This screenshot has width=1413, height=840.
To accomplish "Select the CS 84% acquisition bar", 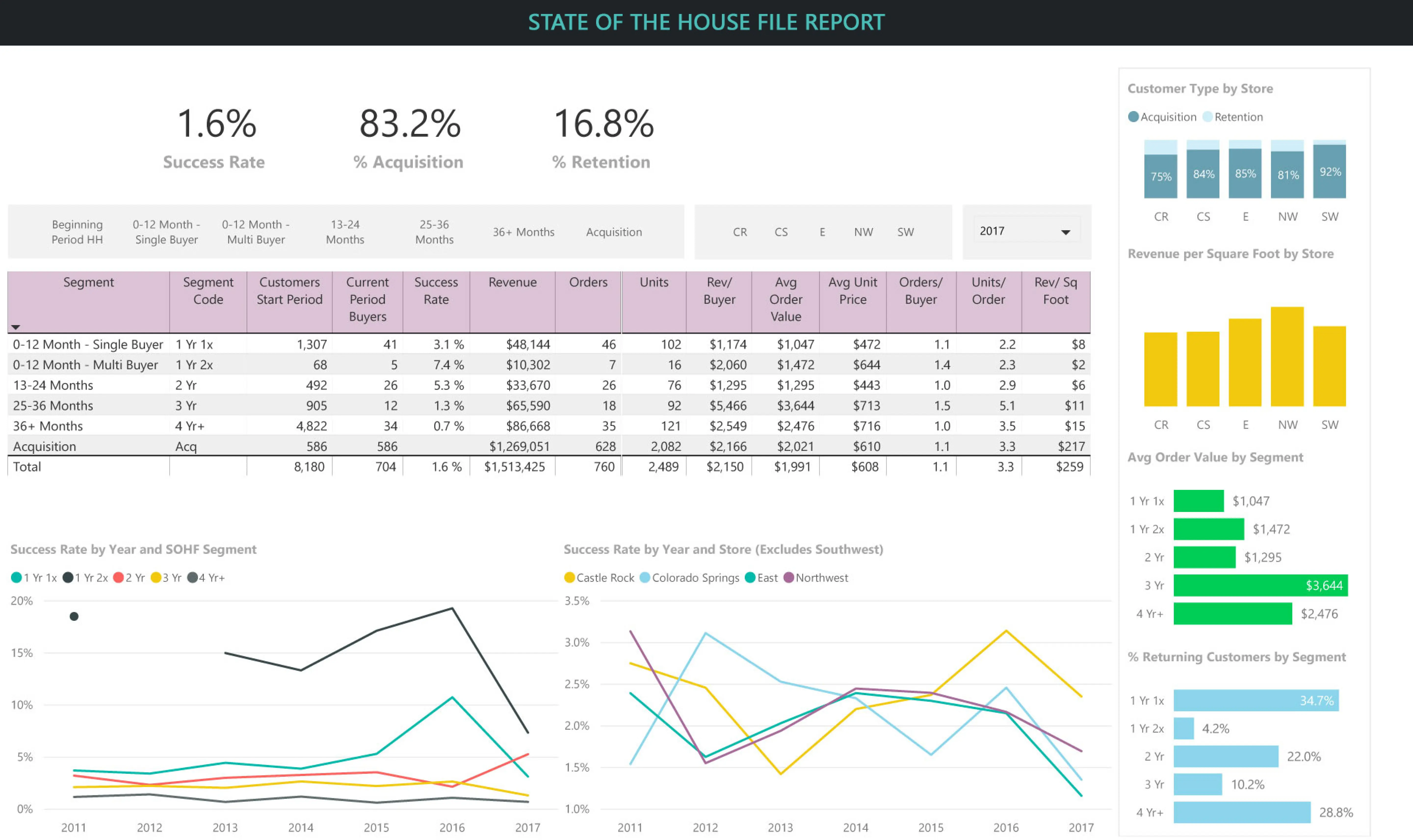I will [x=1203, y=174].
